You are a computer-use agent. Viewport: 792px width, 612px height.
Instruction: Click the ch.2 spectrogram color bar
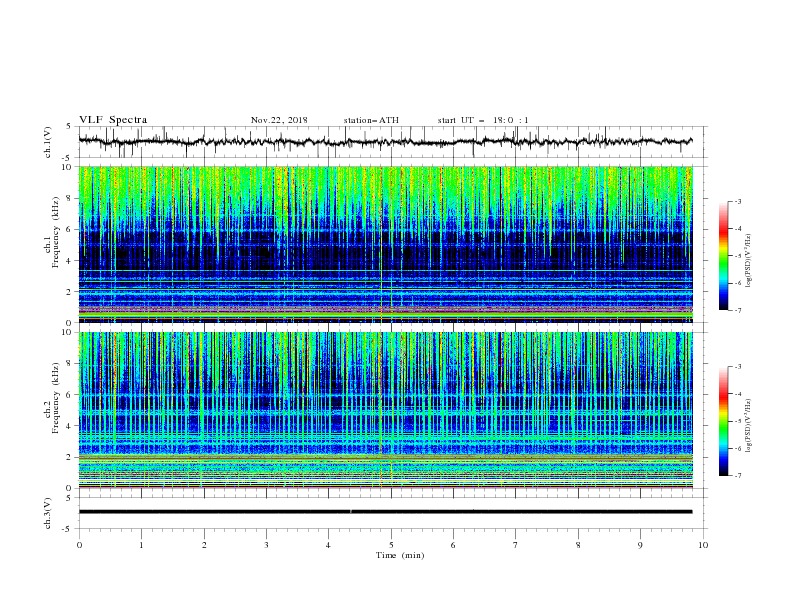point(723,421)
